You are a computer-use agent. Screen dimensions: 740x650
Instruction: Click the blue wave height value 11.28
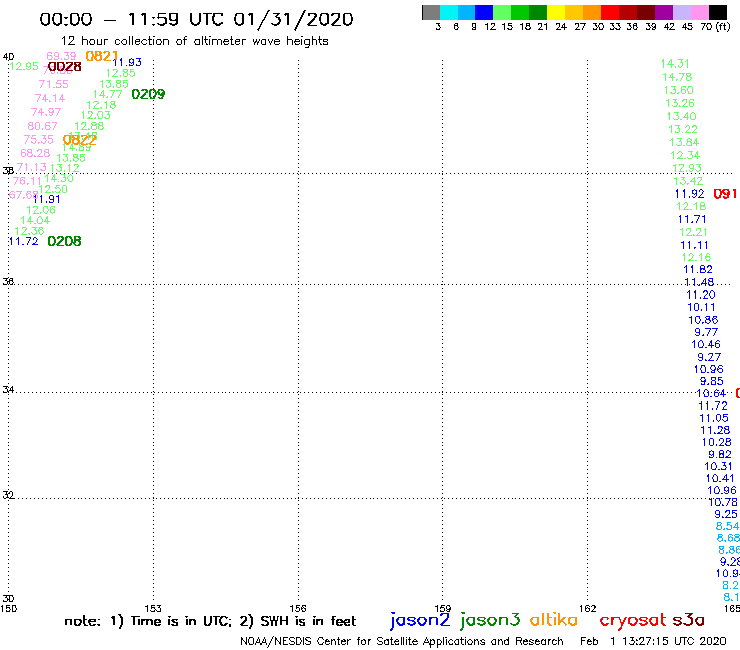tap(715, 430)
